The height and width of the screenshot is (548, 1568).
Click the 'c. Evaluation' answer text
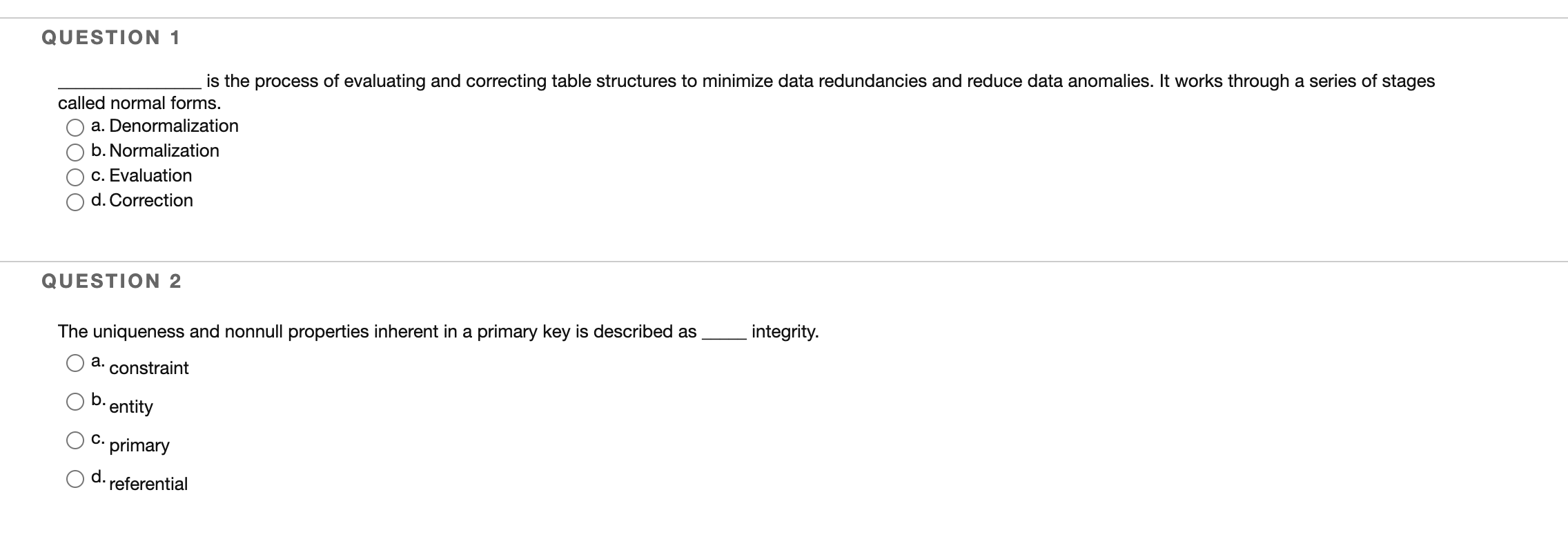tap(141, 175)
